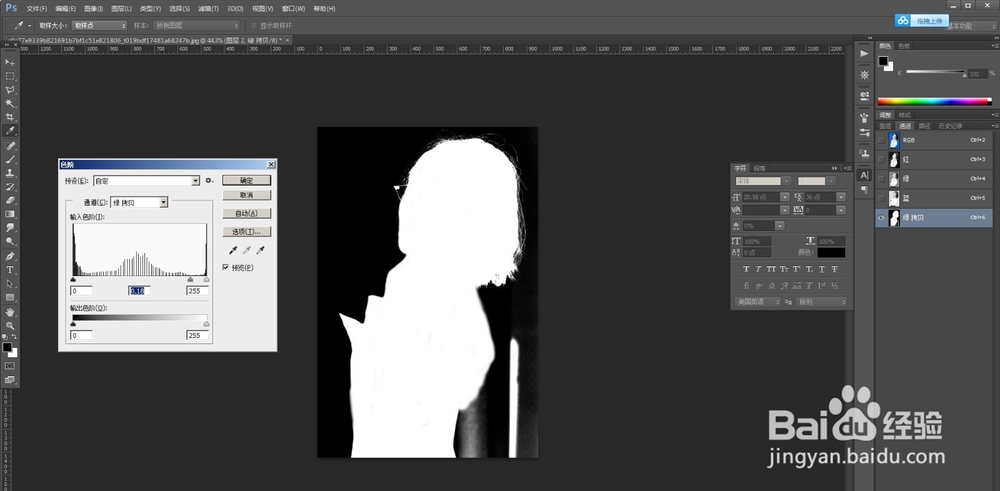Select the Dodge tool
This screenshot has width=1000, height=491.
coord(10,242)
